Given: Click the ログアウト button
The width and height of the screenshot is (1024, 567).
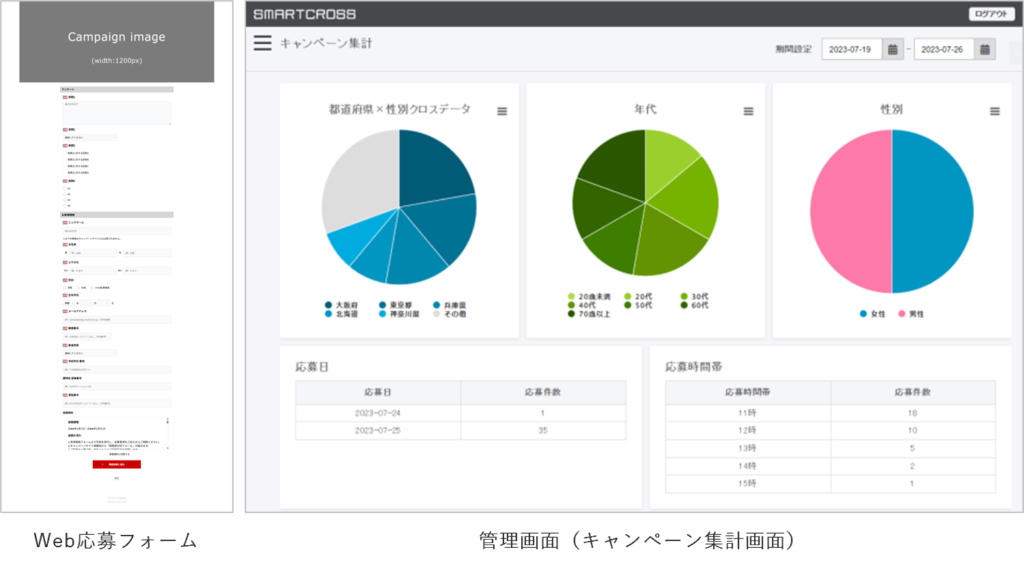Looking at the screenshot, I should [991, 14].
